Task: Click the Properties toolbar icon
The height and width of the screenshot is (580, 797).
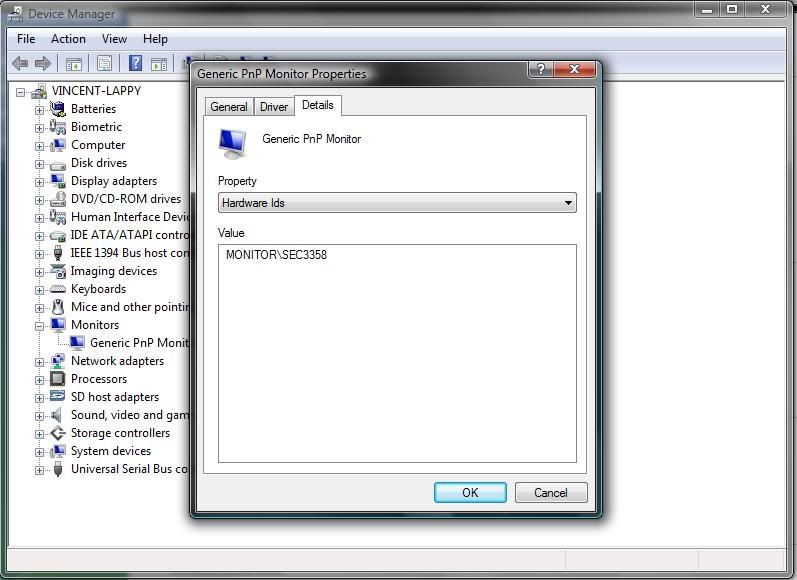Action: pyautogui.click(x=105, y=64)
